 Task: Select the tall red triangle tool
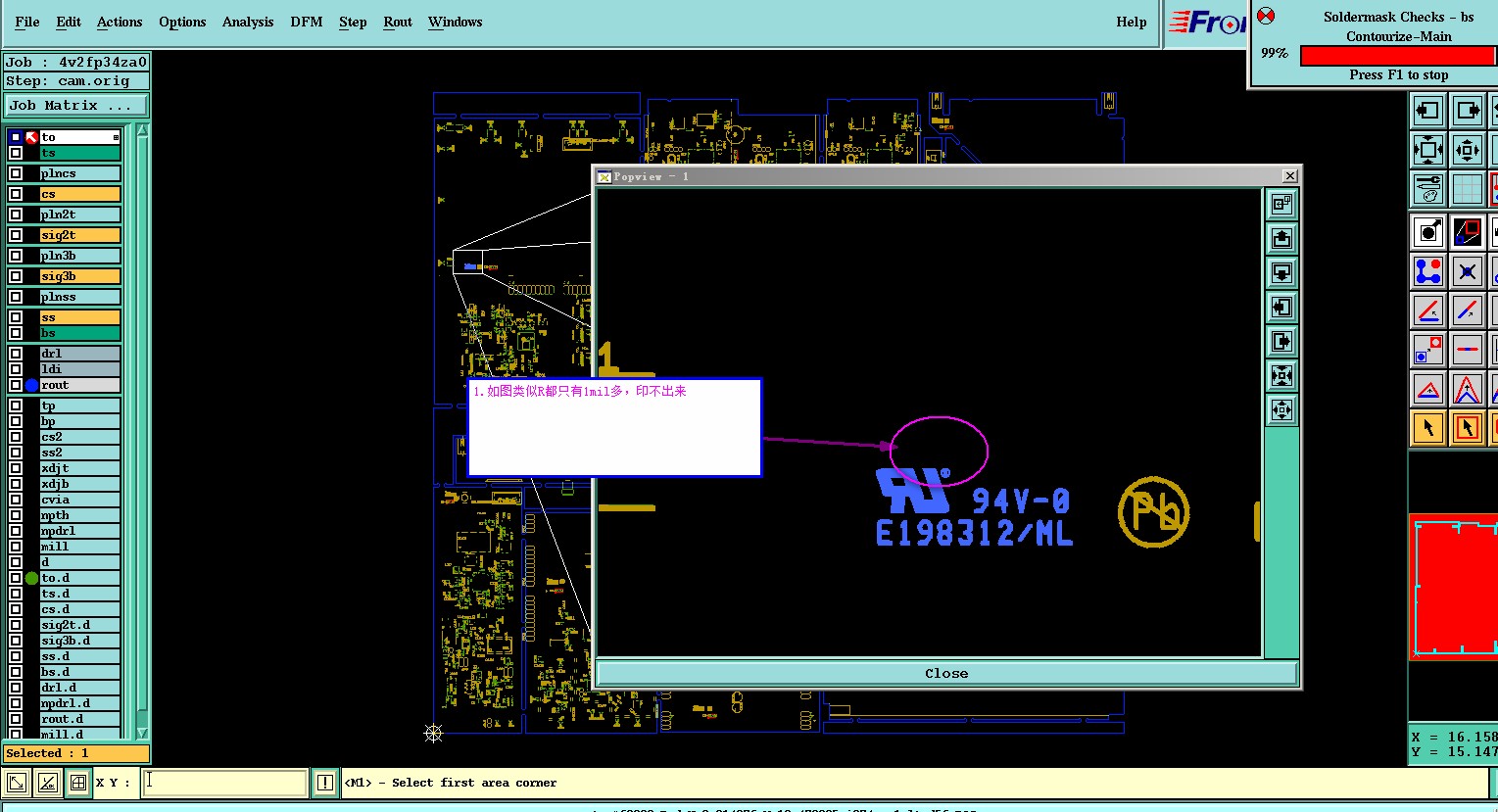point(1467,389)
